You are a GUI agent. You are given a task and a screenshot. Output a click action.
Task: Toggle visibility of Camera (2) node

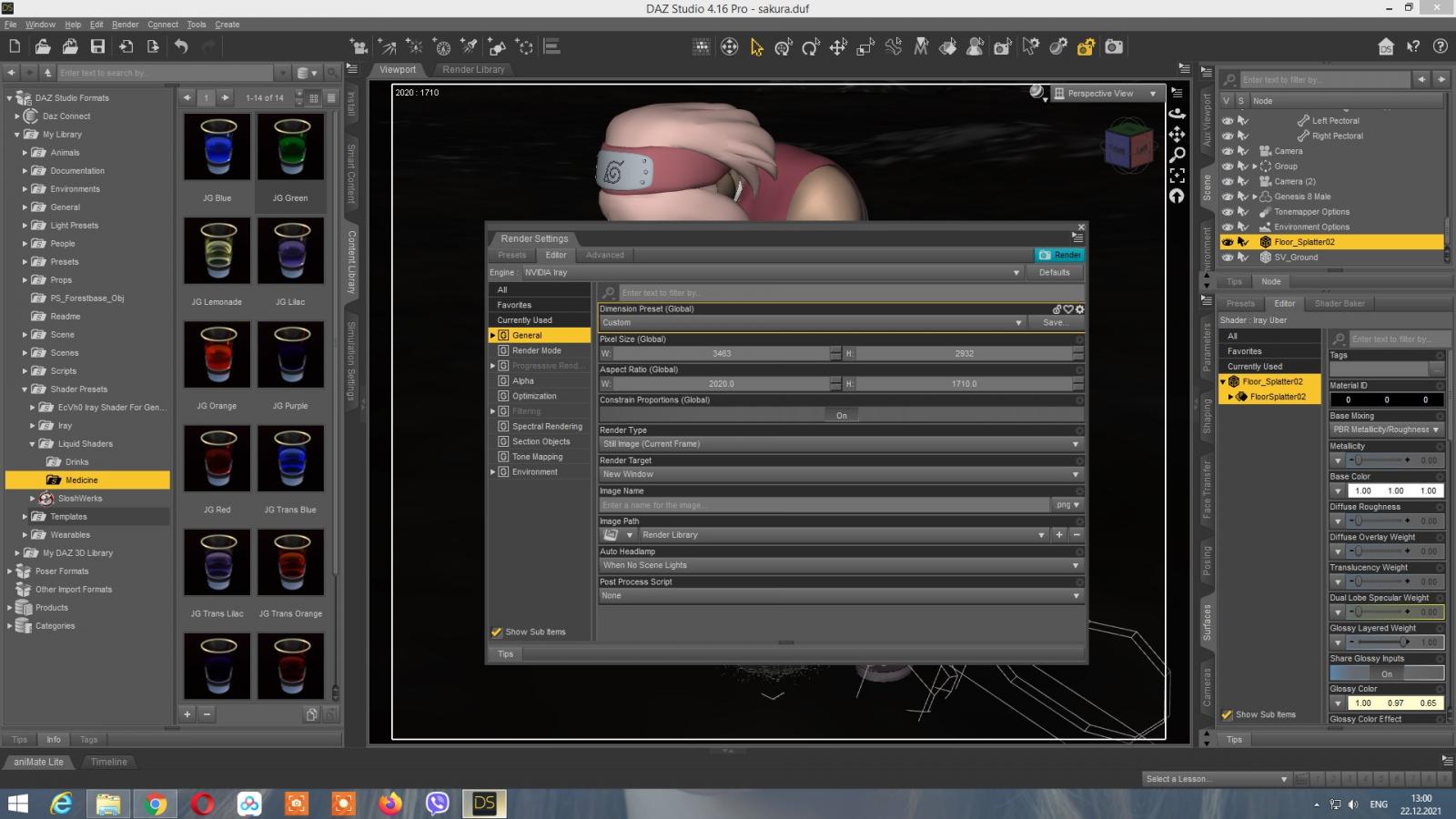click(1228, 181)
